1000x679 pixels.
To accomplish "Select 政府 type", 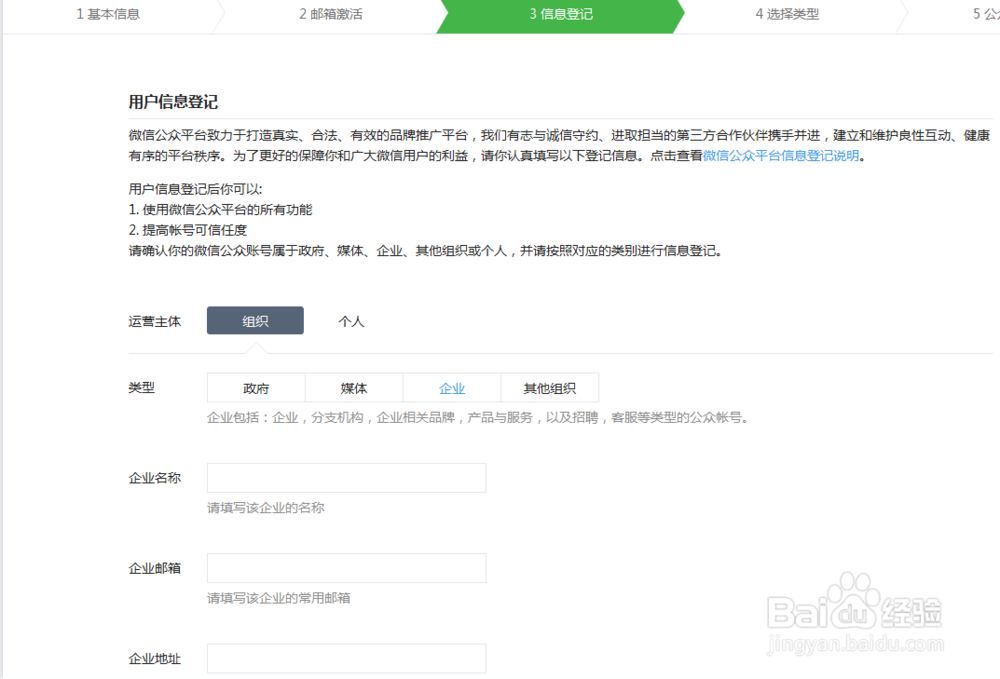I will pyautogui.click(x=256, y=388).
